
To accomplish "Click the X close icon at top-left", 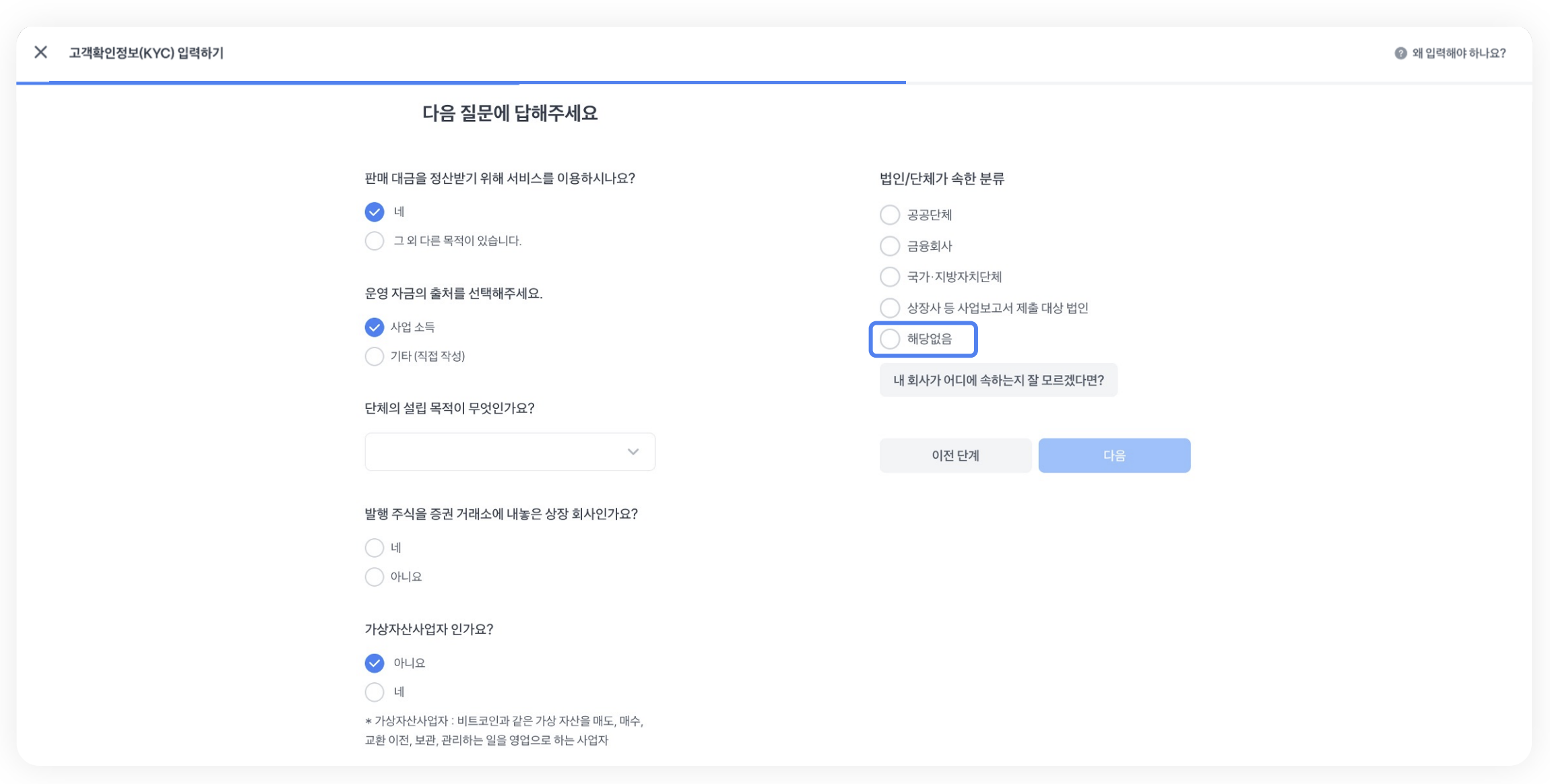I will 40,52.
